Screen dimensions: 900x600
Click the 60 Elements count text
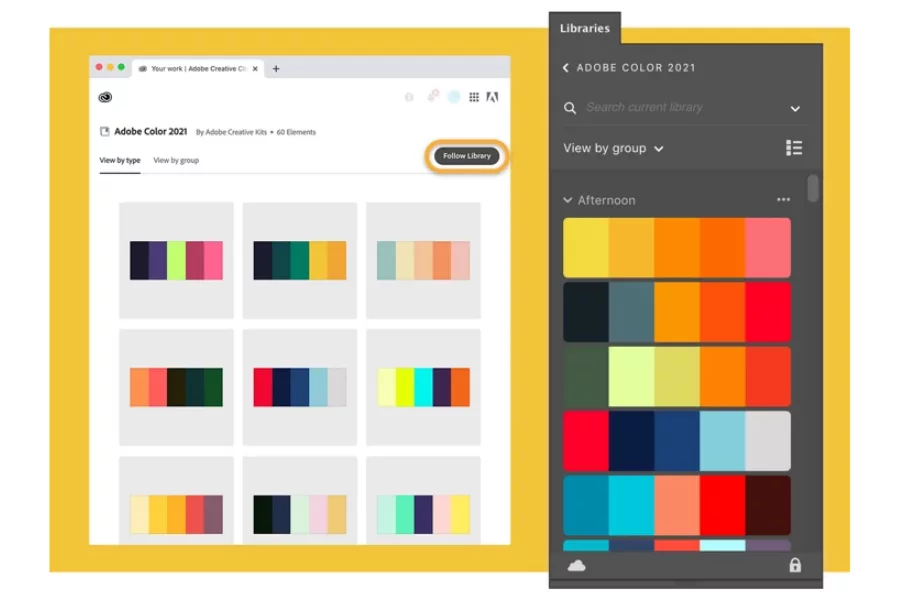click(x=296, y=132)
